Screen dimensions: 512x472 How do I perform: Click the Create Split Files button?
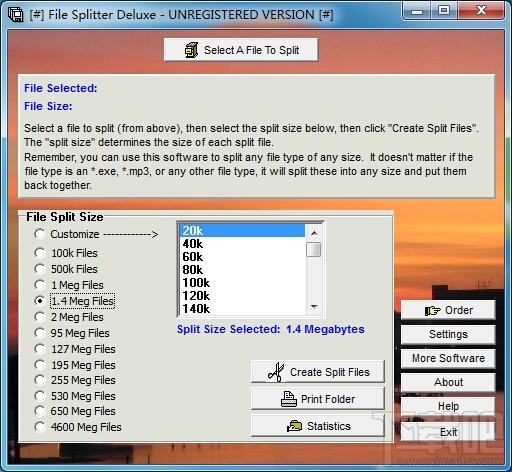[318, 372]
